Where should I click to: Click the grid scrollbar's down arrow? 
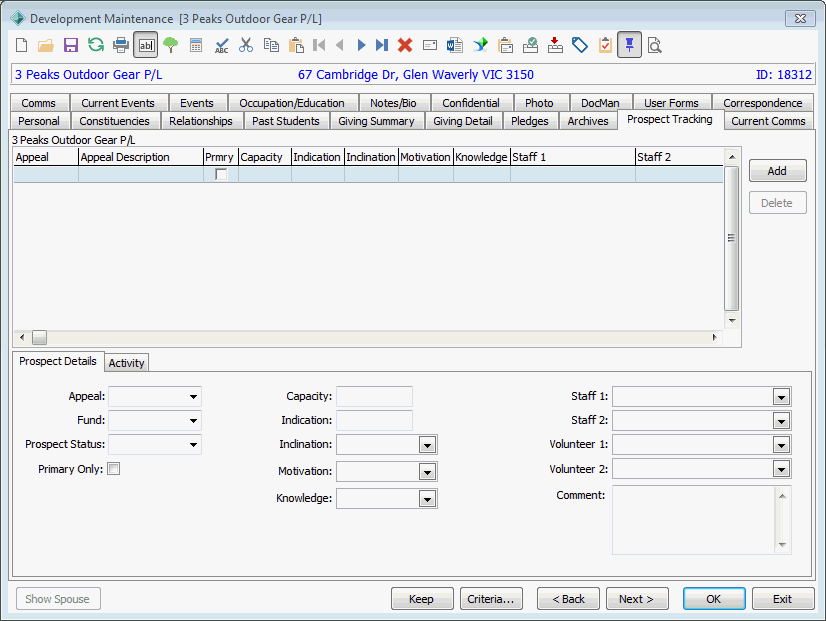click(732, 320)
